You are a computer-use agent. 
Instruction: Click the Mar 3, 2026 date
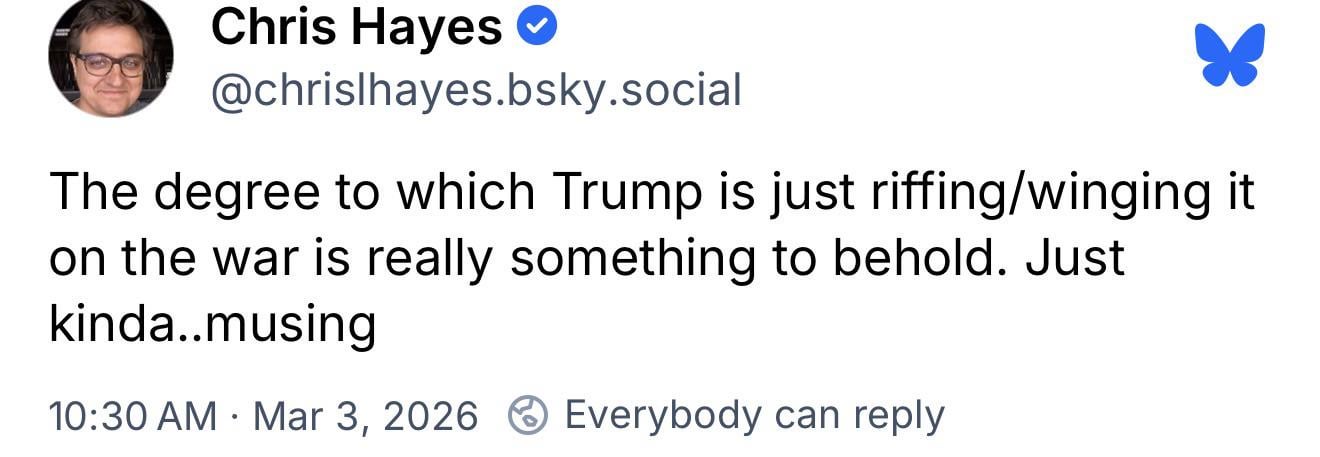[366, 415]
